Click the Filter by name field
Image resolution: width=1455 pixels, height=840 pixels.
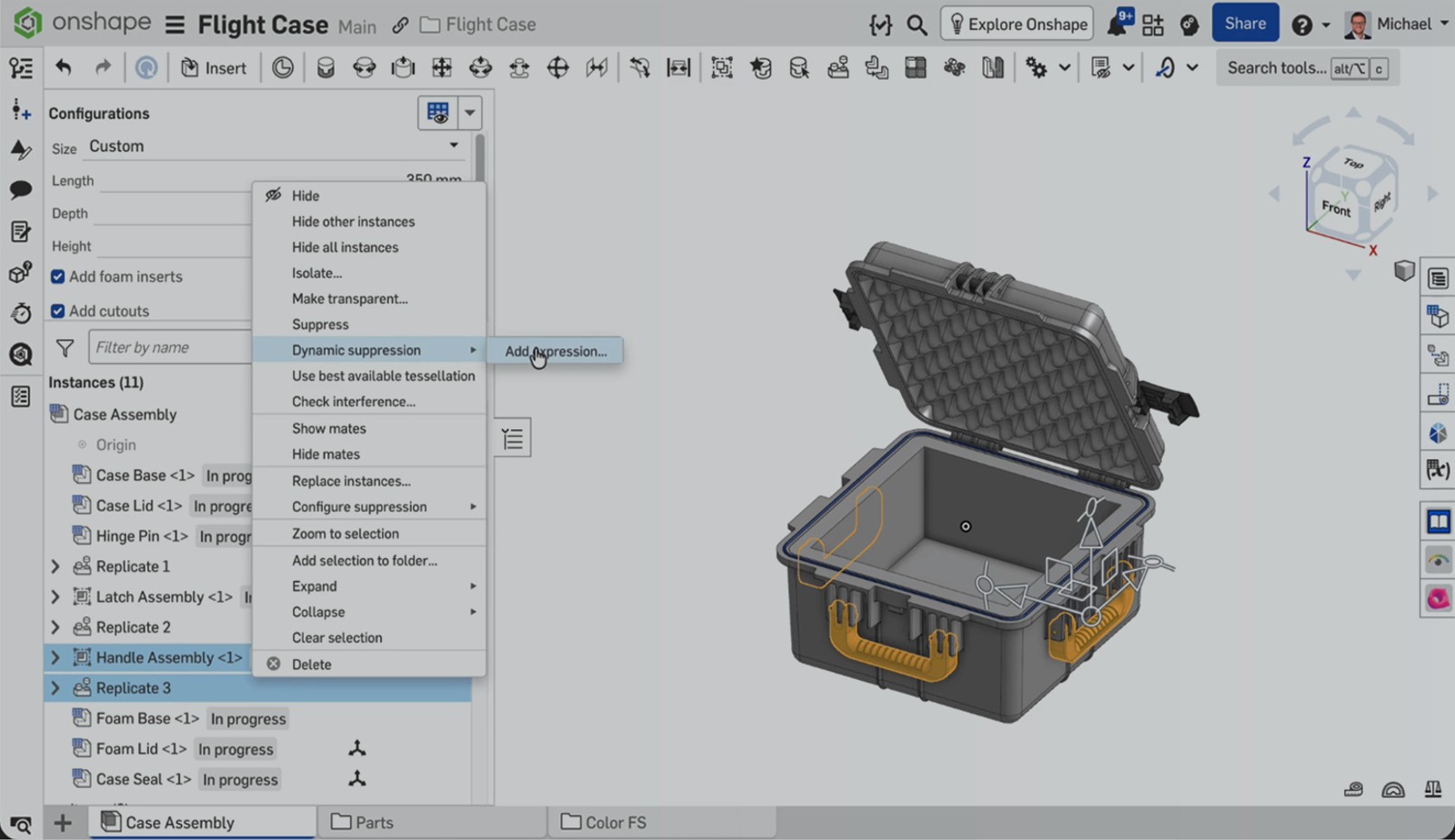click(x=169, y=347)
